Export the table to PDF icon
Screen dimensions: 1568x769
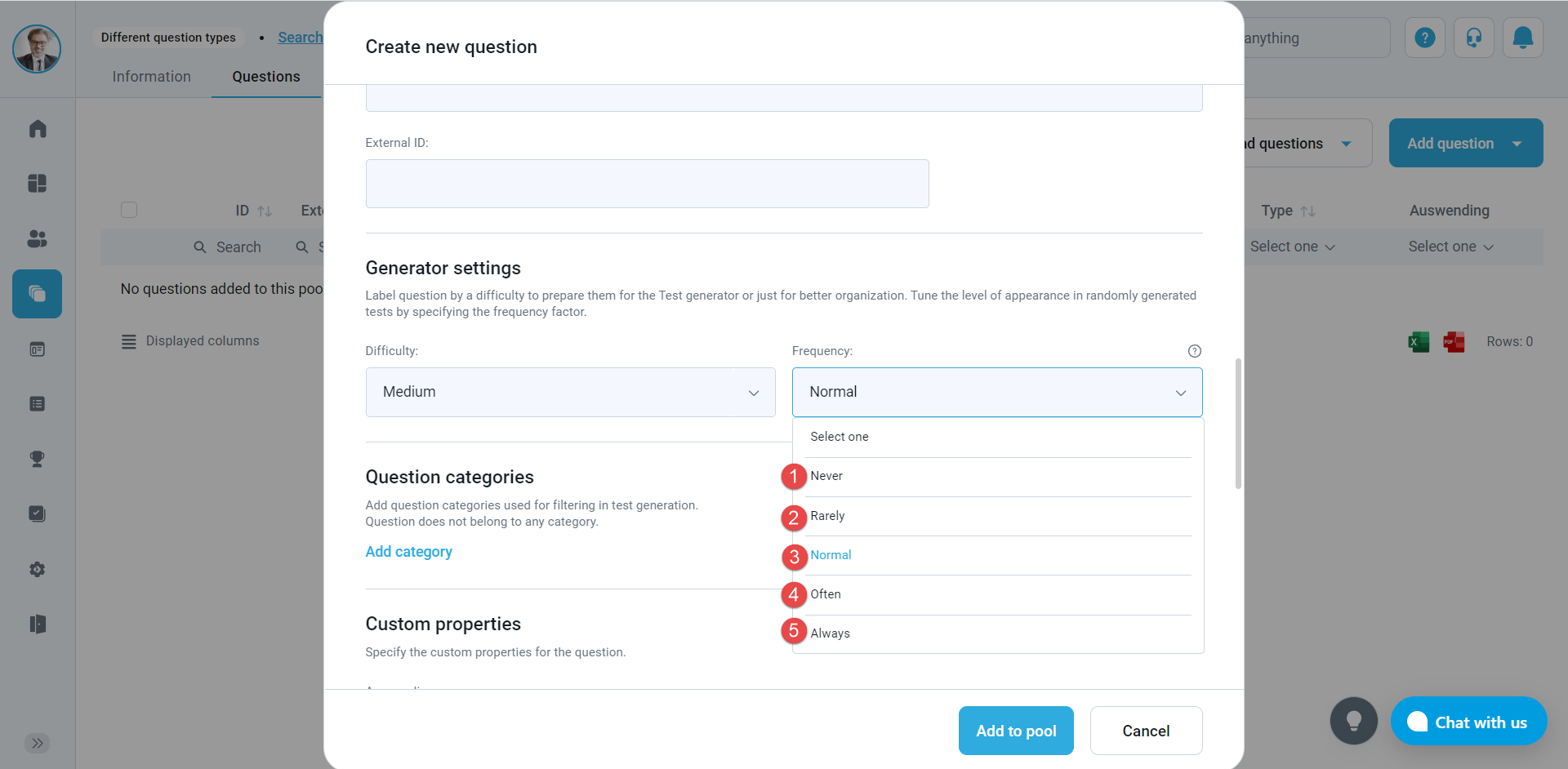tap(1454, 342)
